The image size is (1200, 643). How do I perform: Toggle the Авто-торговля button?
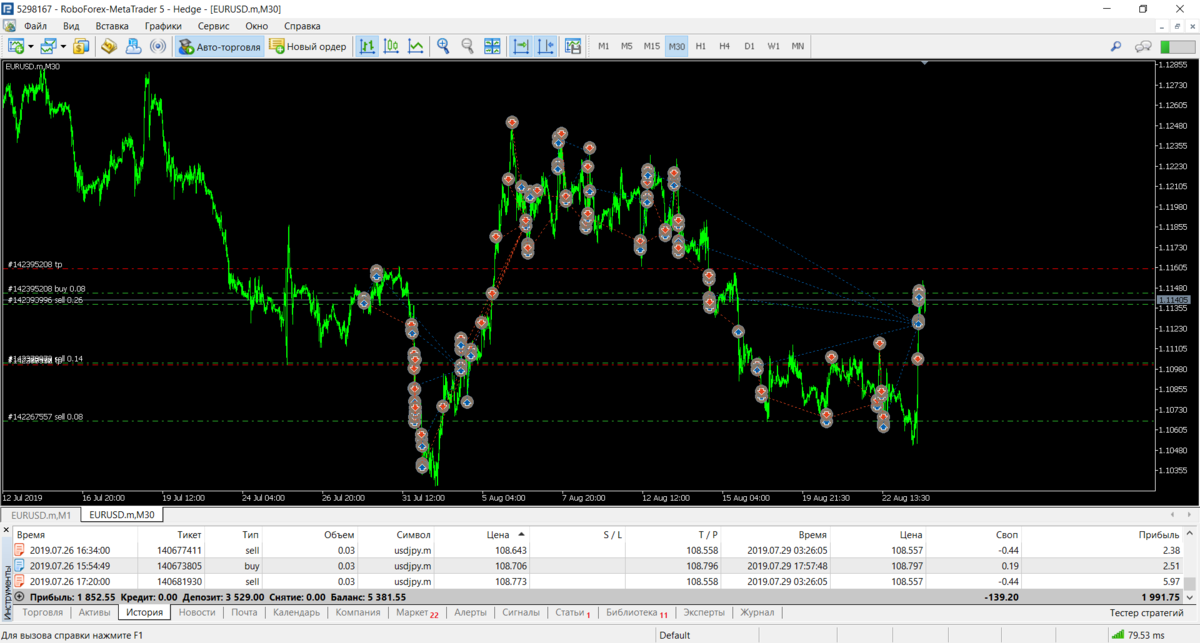(x=219, y=46)
